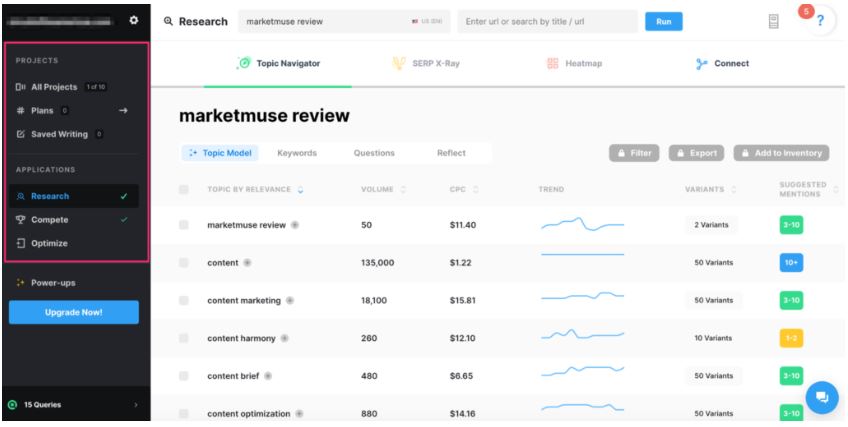The width and height of the screenshot is (848, 427).
Task: Open the help question mark icon
Action: pyautogui.click(x=820, y=22)
